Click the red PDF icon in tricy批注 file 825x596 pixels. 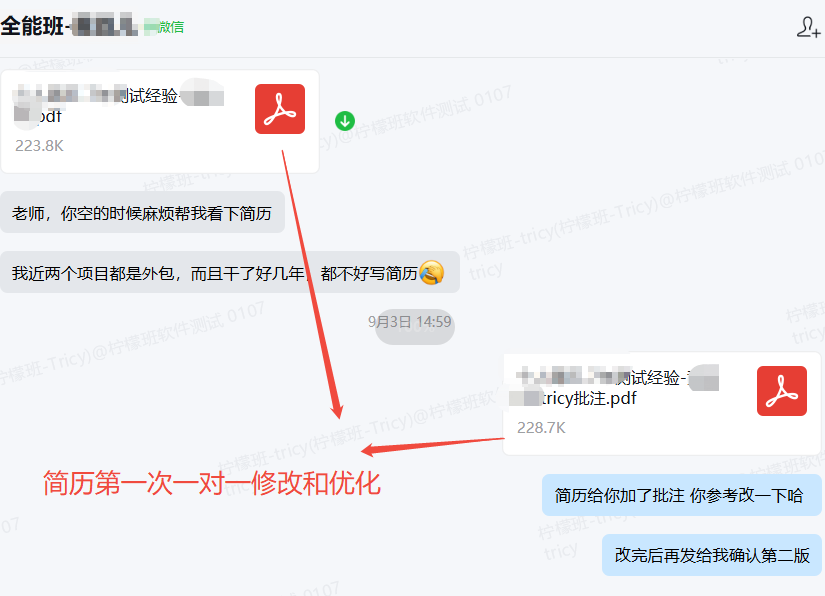[x=781, y=391]
